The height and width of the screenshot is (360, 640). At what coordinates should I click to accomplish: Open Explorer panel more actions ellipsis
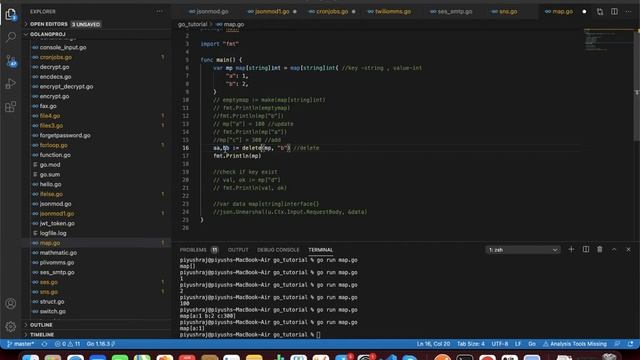(x=160, y=11)
